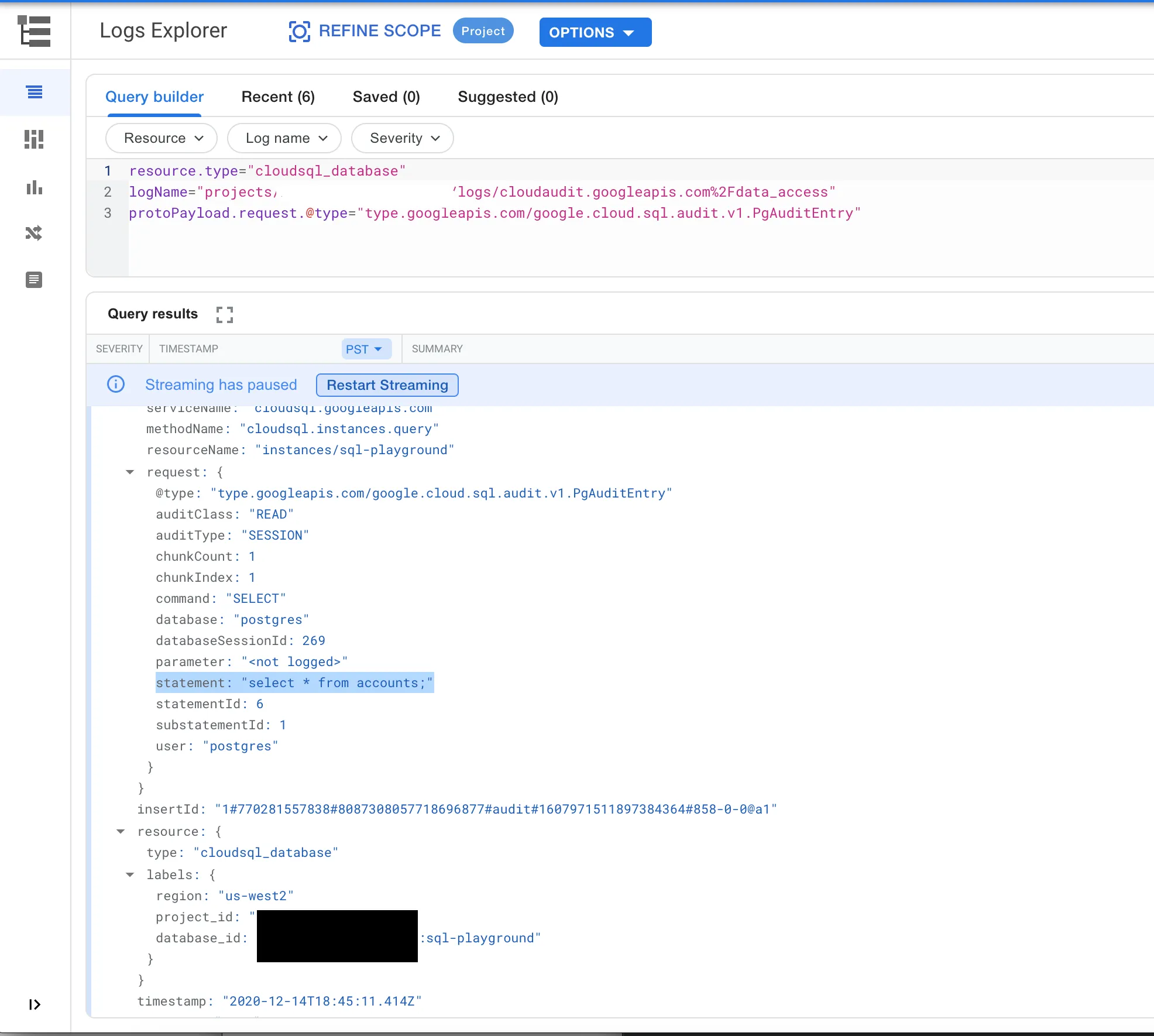Open the Resource filter dropdown
This screenshot has width=1154, height=1036.
[162, 138]
